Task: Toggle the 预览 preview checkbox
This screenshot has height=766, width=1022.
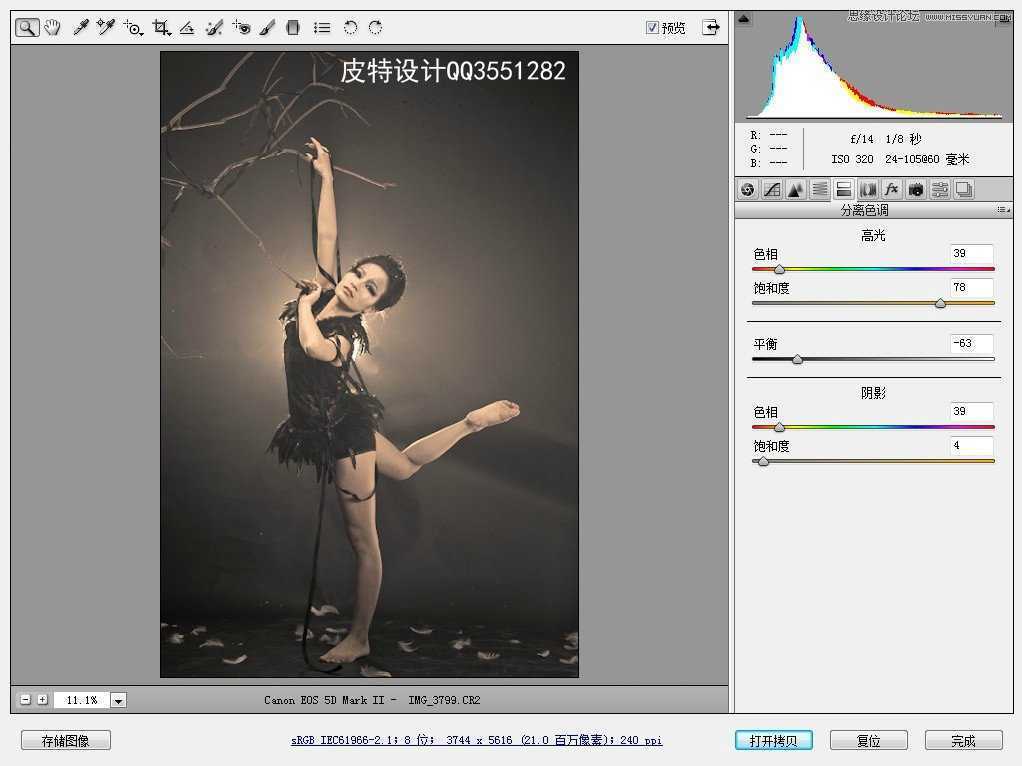Action: click(x=652, y=27)
